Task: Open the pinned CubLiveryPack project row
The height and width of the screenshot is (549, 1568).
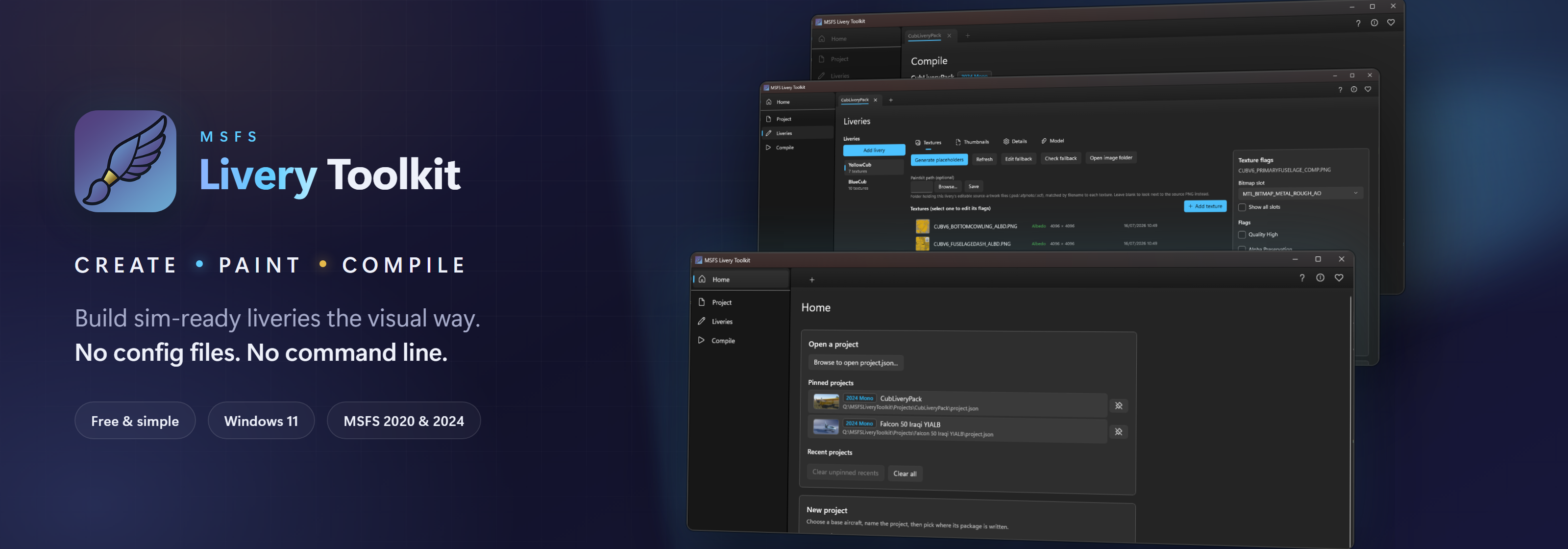Action: coord(958,403)
